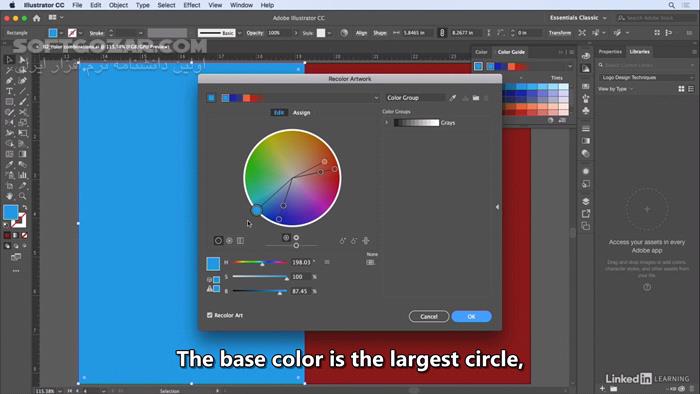
Task: Click the hide color group storage arrow
Action: click(497, 207)
